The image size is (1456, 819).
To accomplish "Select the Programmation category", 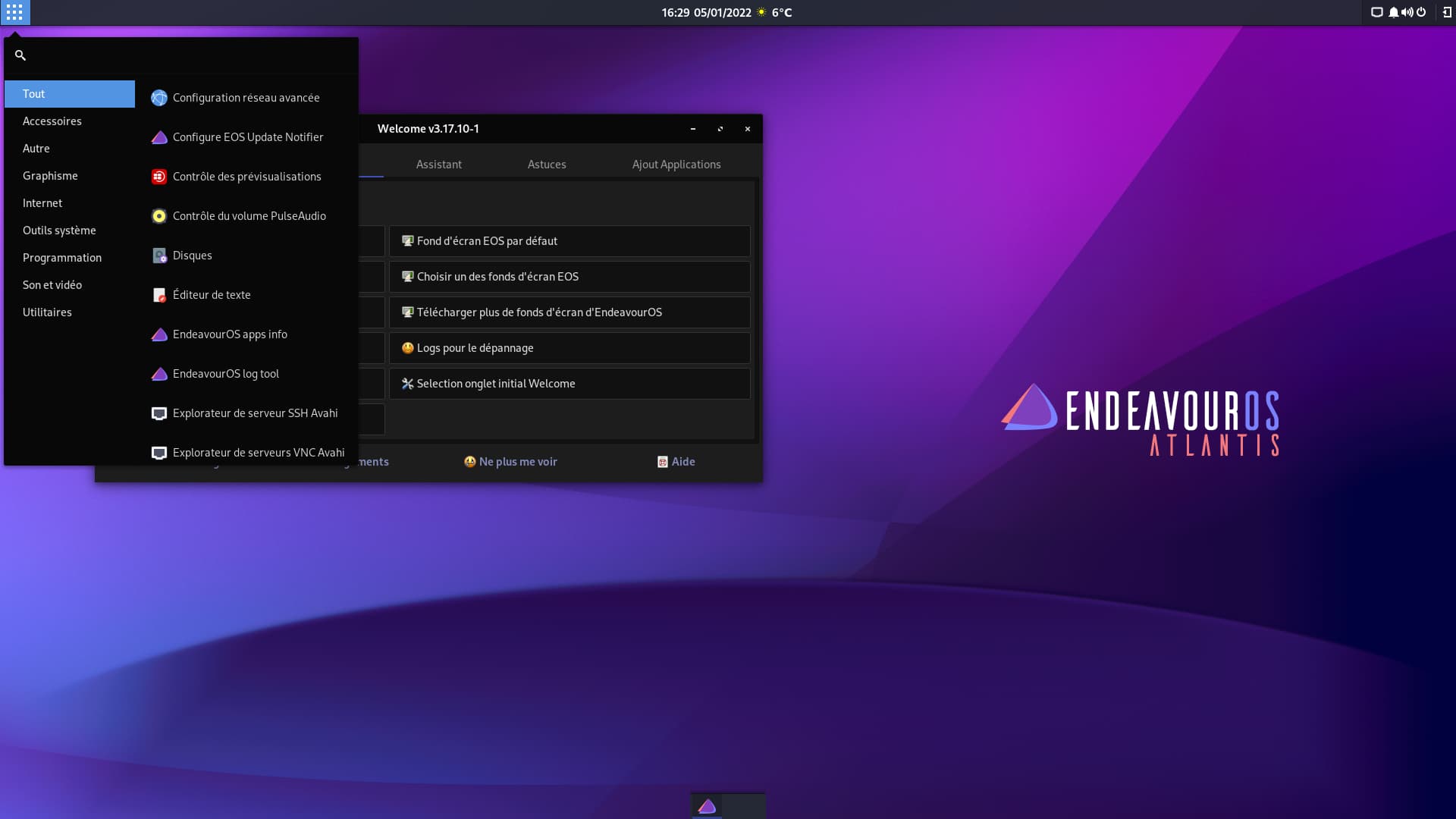I will (x=70, y=258).
